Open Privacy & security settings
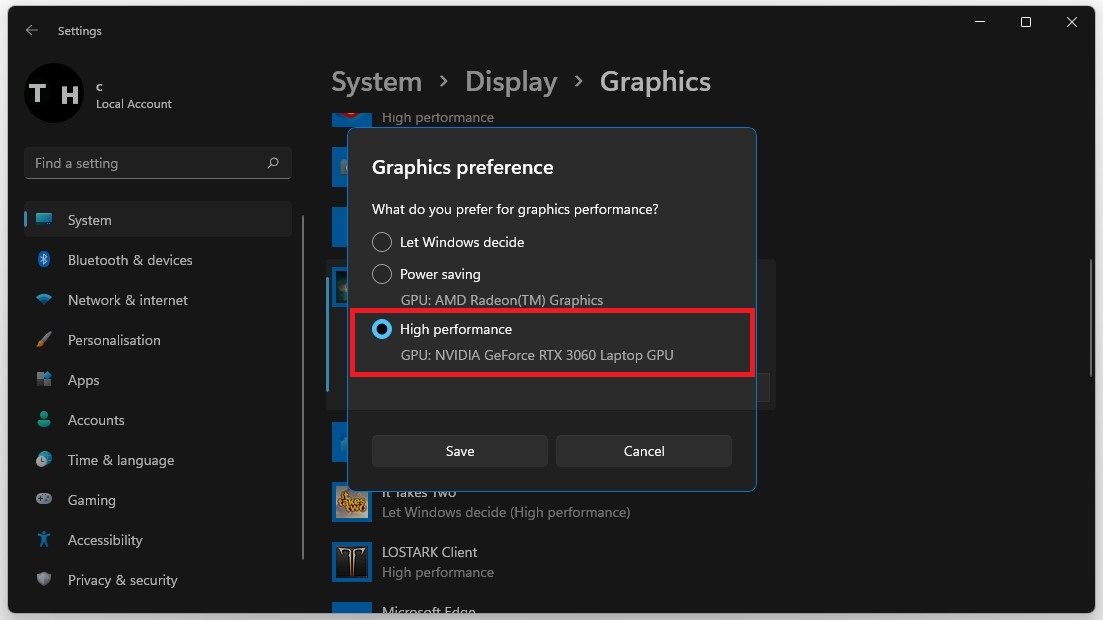Screen dimensions: 1103x620 point(158,580)
